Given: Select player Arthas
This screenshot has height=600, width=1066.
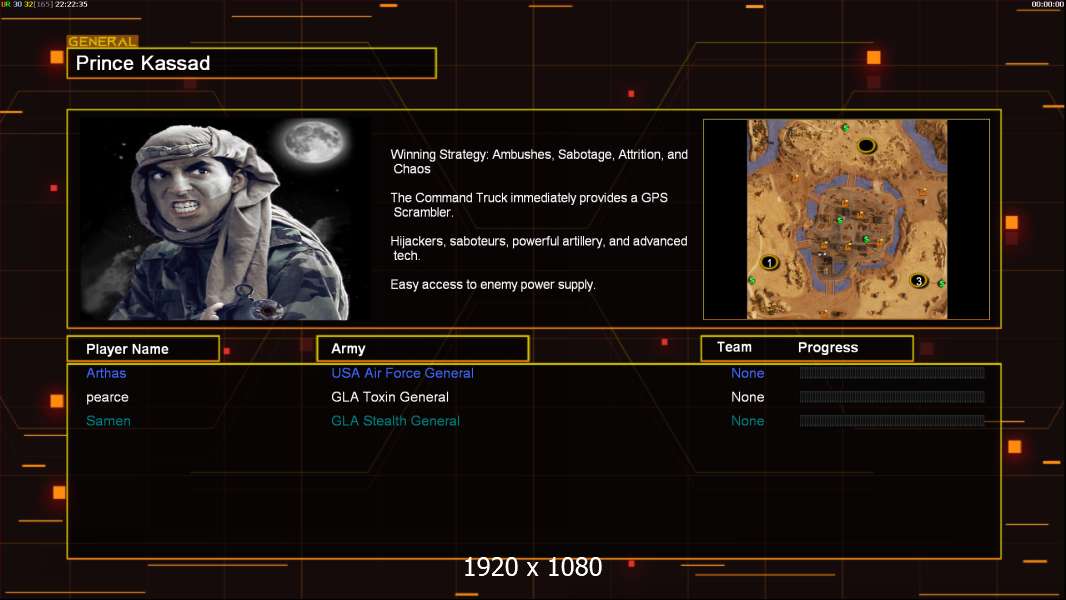Looking at the screenshot, I should coord(106,373).
